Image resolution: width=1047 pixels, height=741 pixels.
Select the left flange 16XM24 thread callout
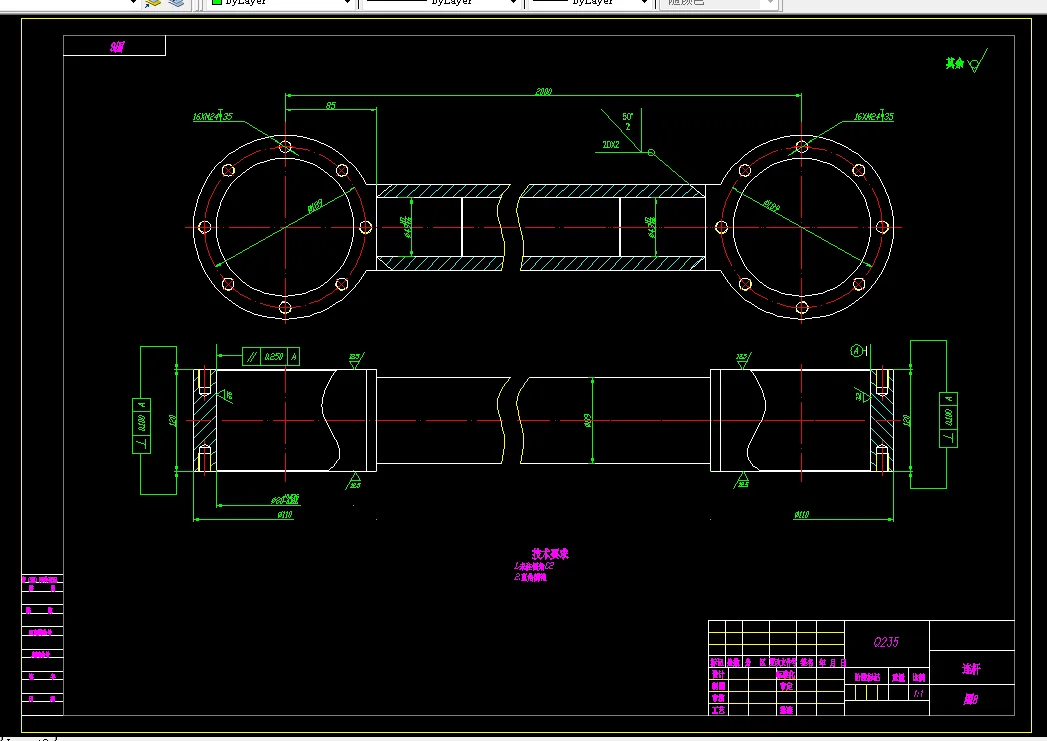pos(213,116)
